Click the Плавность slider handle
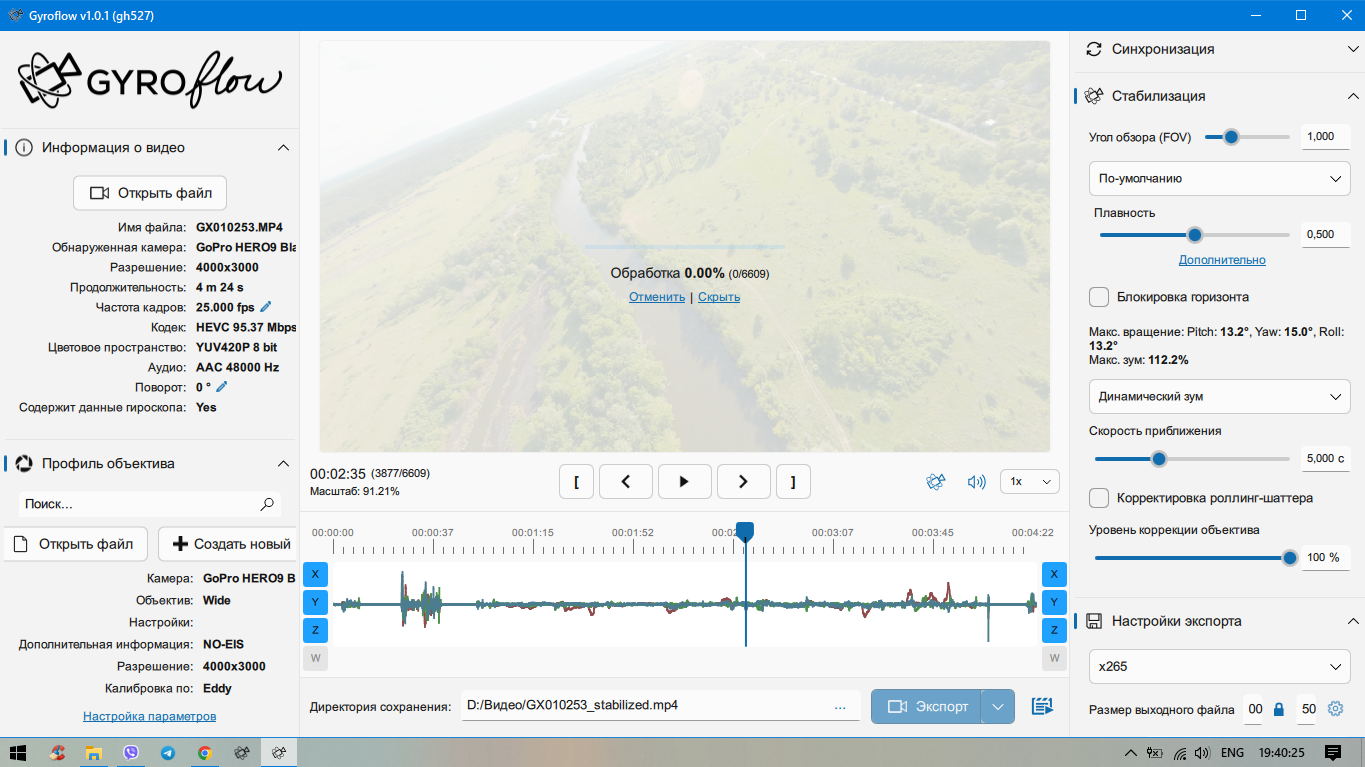 pos(1195,234)
